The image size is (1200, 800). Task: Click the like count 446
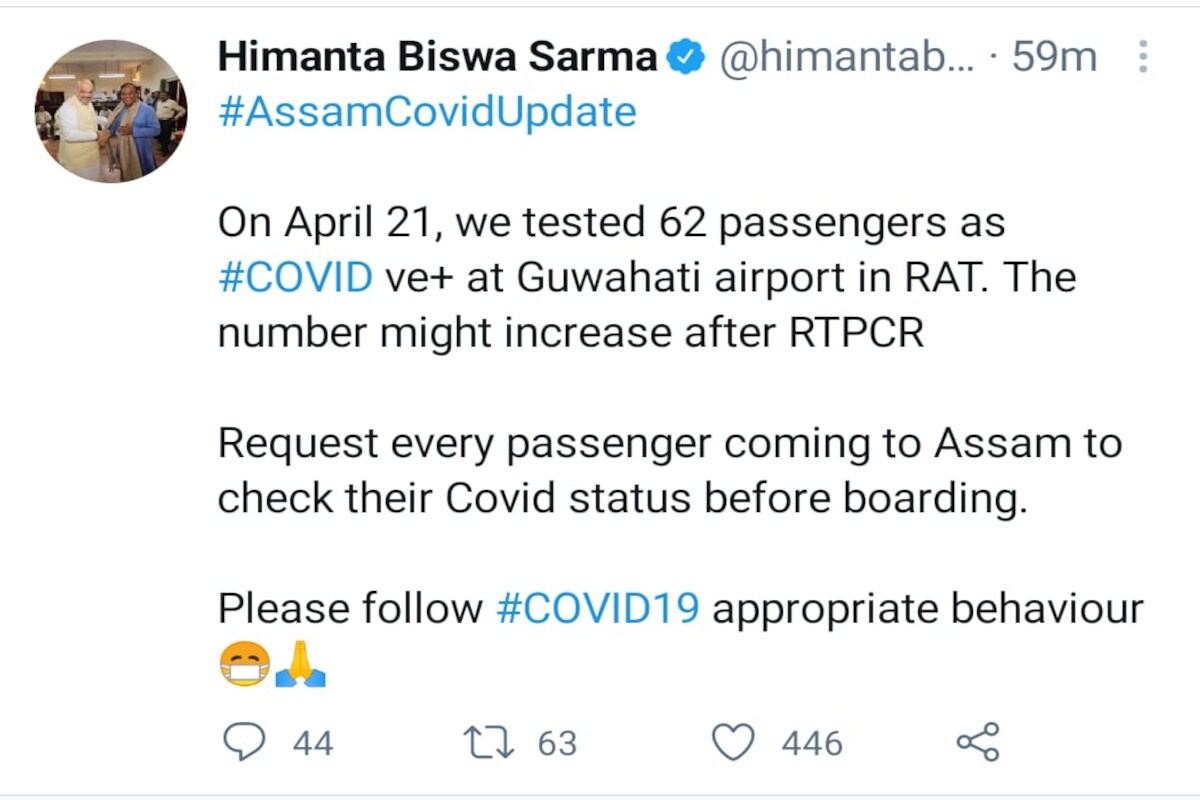click(x=812, y=744)
